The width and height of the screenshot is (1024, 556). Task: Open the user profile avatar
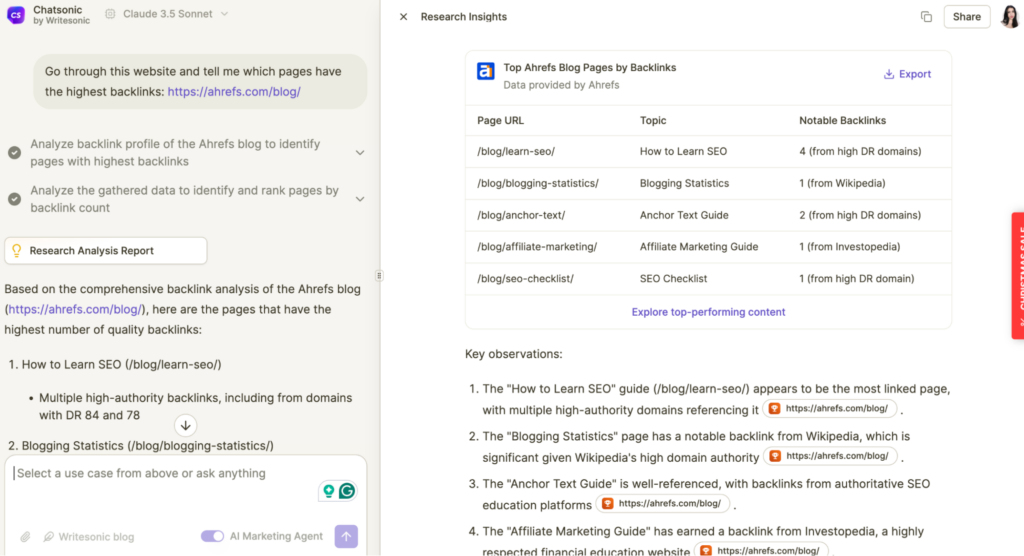[1010, 16]
